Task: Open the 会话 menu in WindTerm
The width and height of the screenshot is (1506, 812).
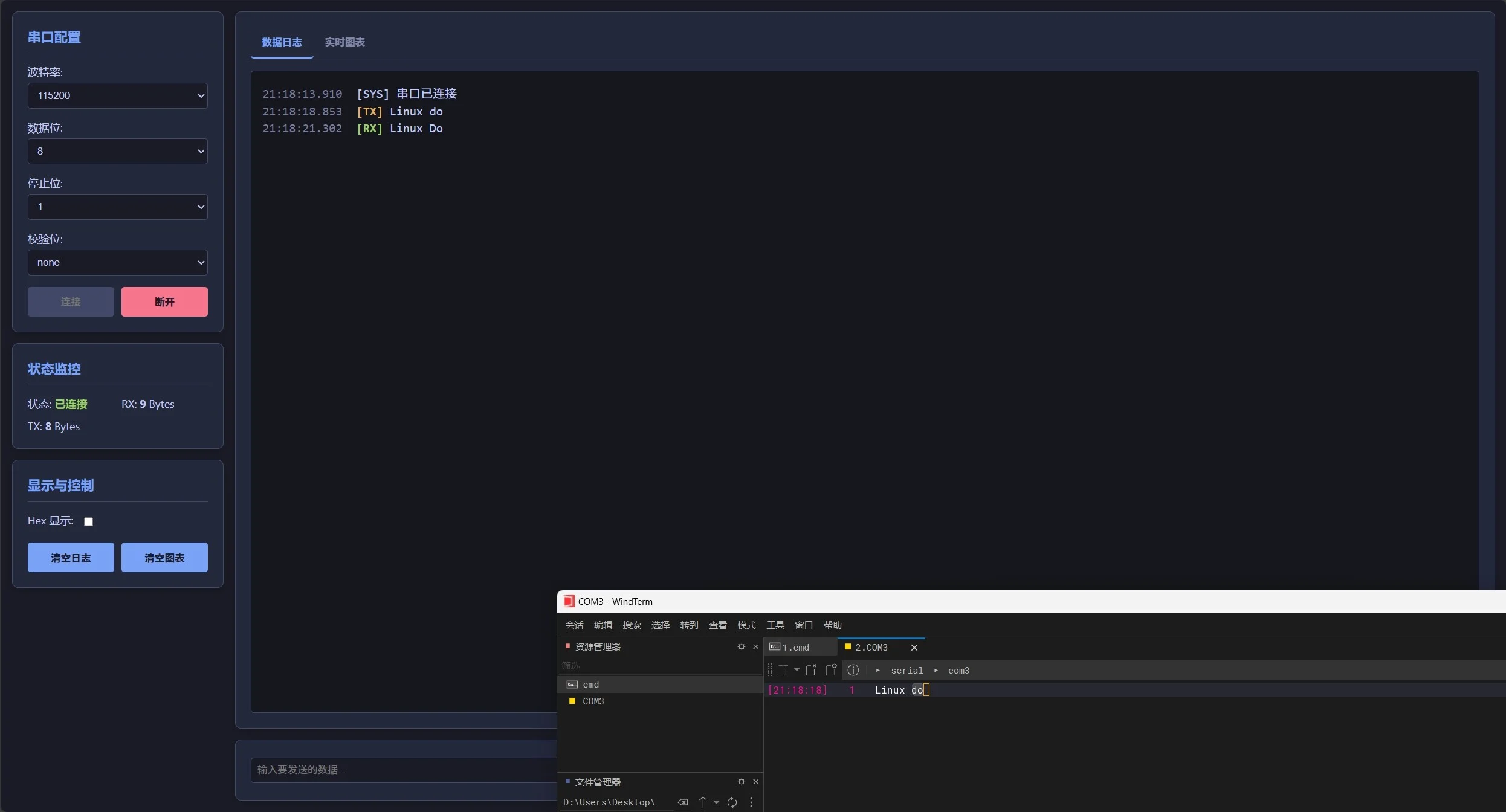Action: [x=574, y=625]
